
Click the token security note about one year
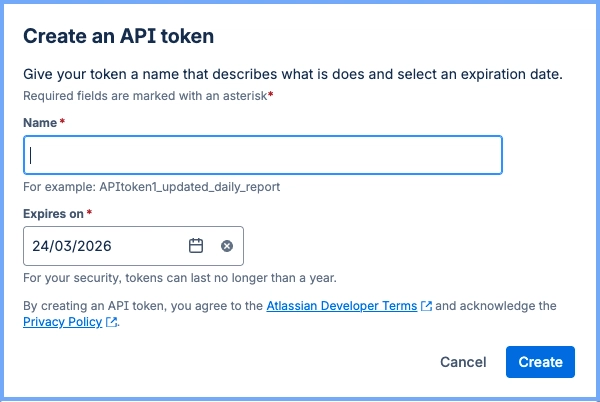pos(179,277)
